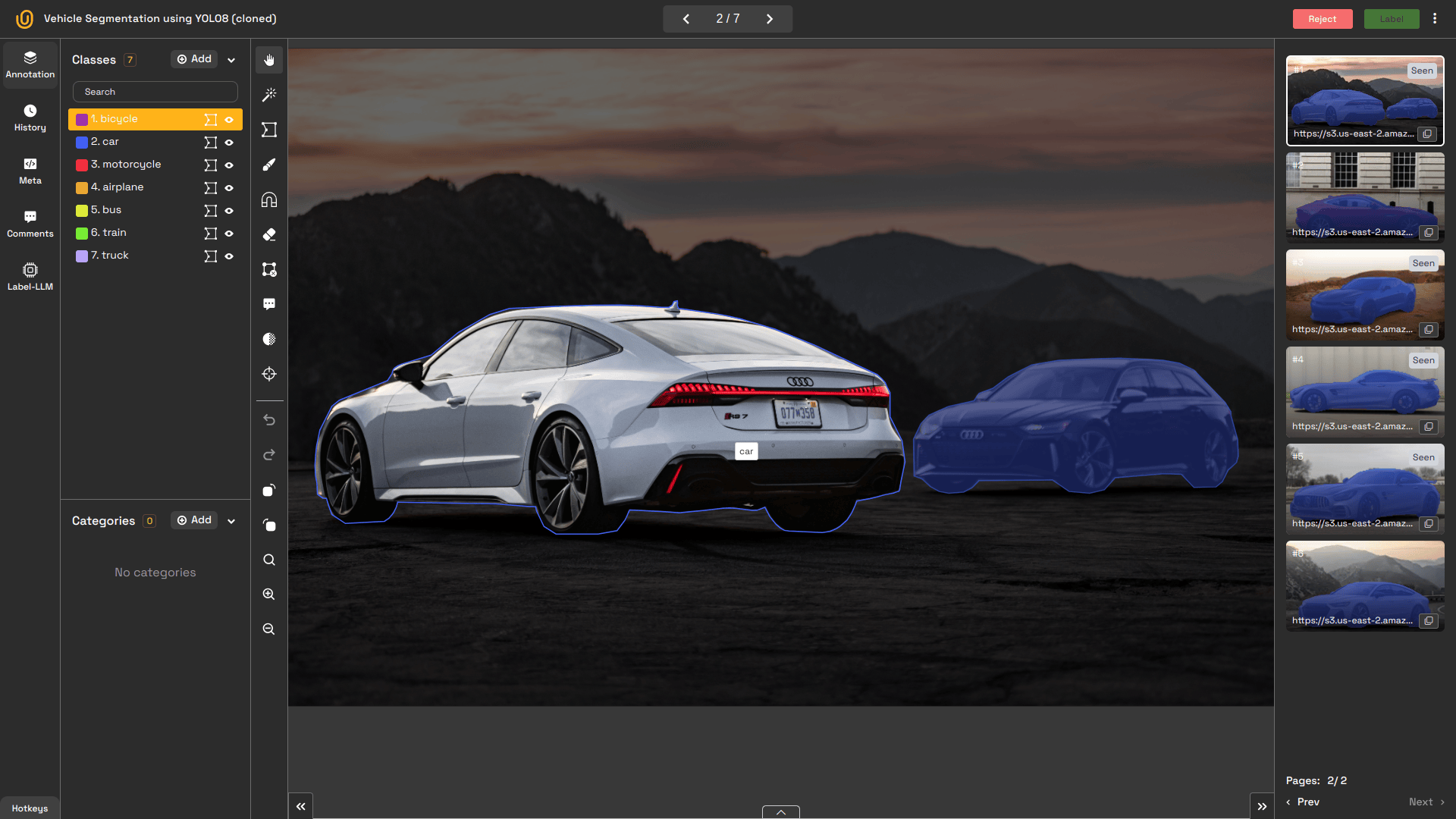
Task: Collapse the left classes sidebar
Action: [300, 805]
